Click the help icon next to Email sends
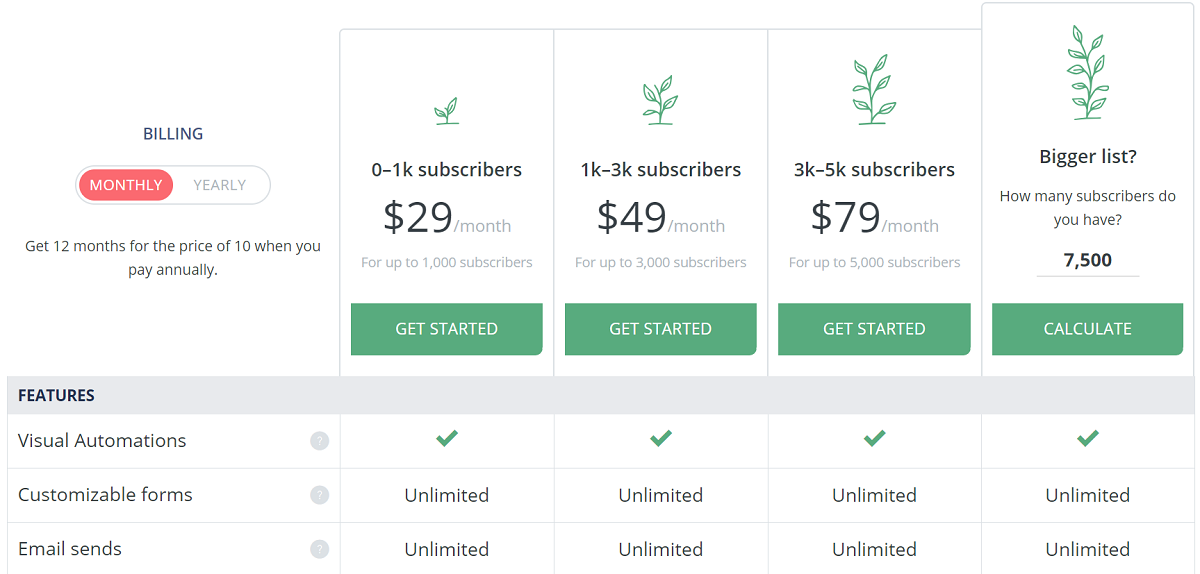The width and height of the screenshot is (1200, 574). pyautogui.click(x=319, y=549)
